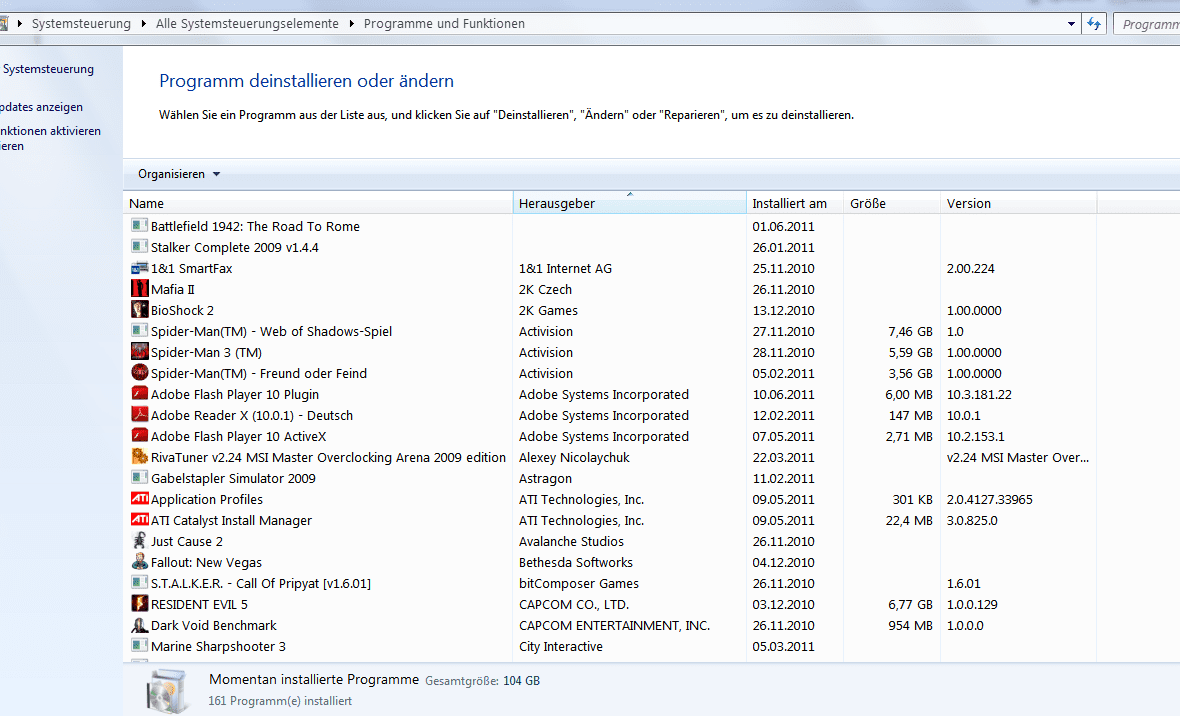Click the RivaTuner v2.24 icon
This screenshot has width=1180, height=716.
click(x=139, y=456)
